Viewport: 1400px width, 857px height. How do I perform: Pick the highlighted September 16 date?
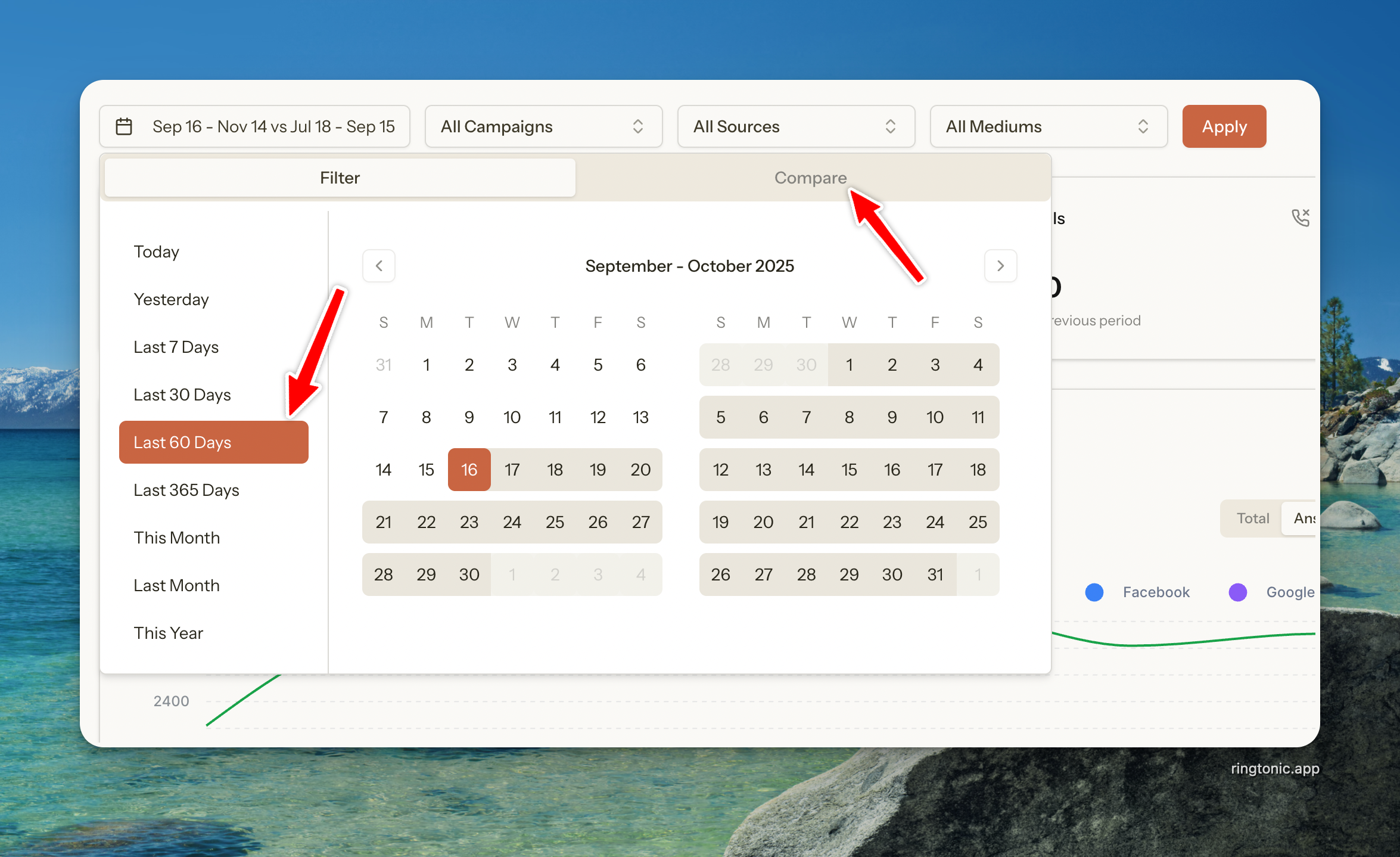(469, 470)
